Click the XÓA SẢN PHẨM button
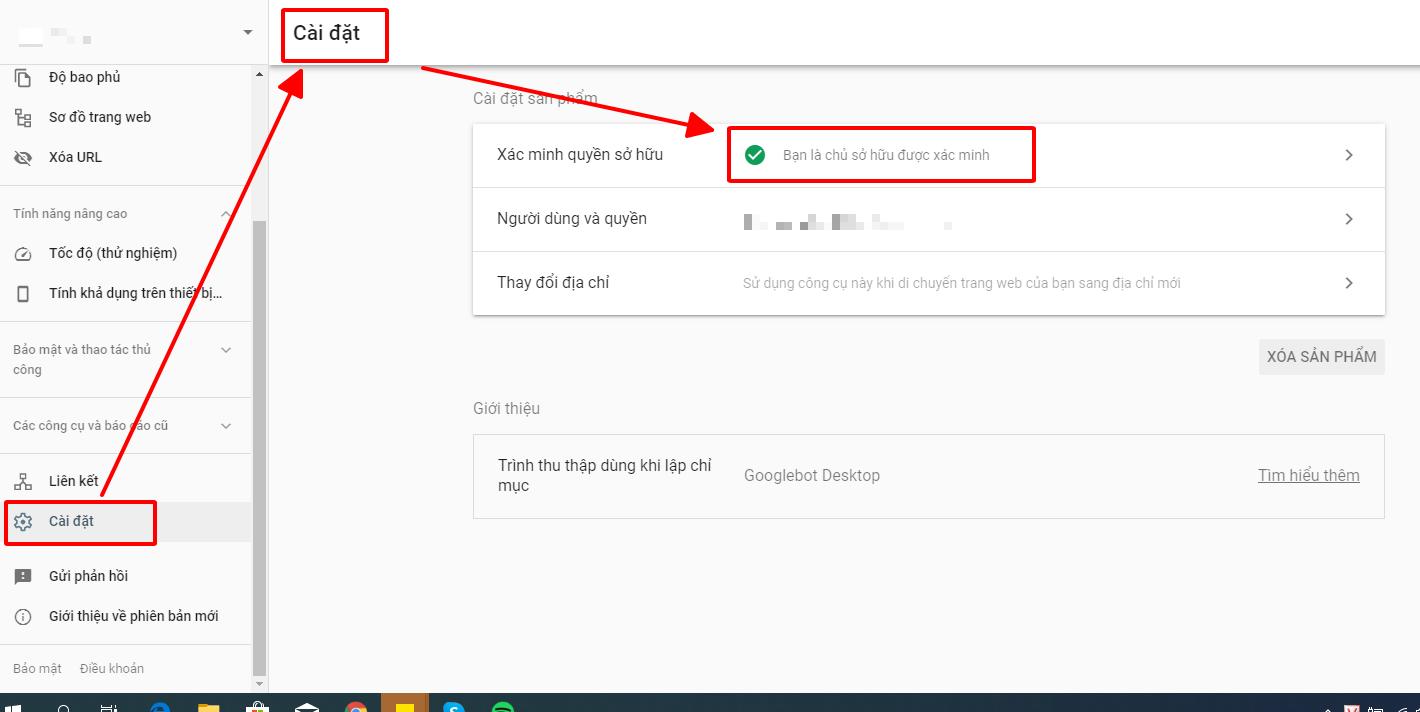The height and width of the screenshot is (712, 1420). 1321,357
